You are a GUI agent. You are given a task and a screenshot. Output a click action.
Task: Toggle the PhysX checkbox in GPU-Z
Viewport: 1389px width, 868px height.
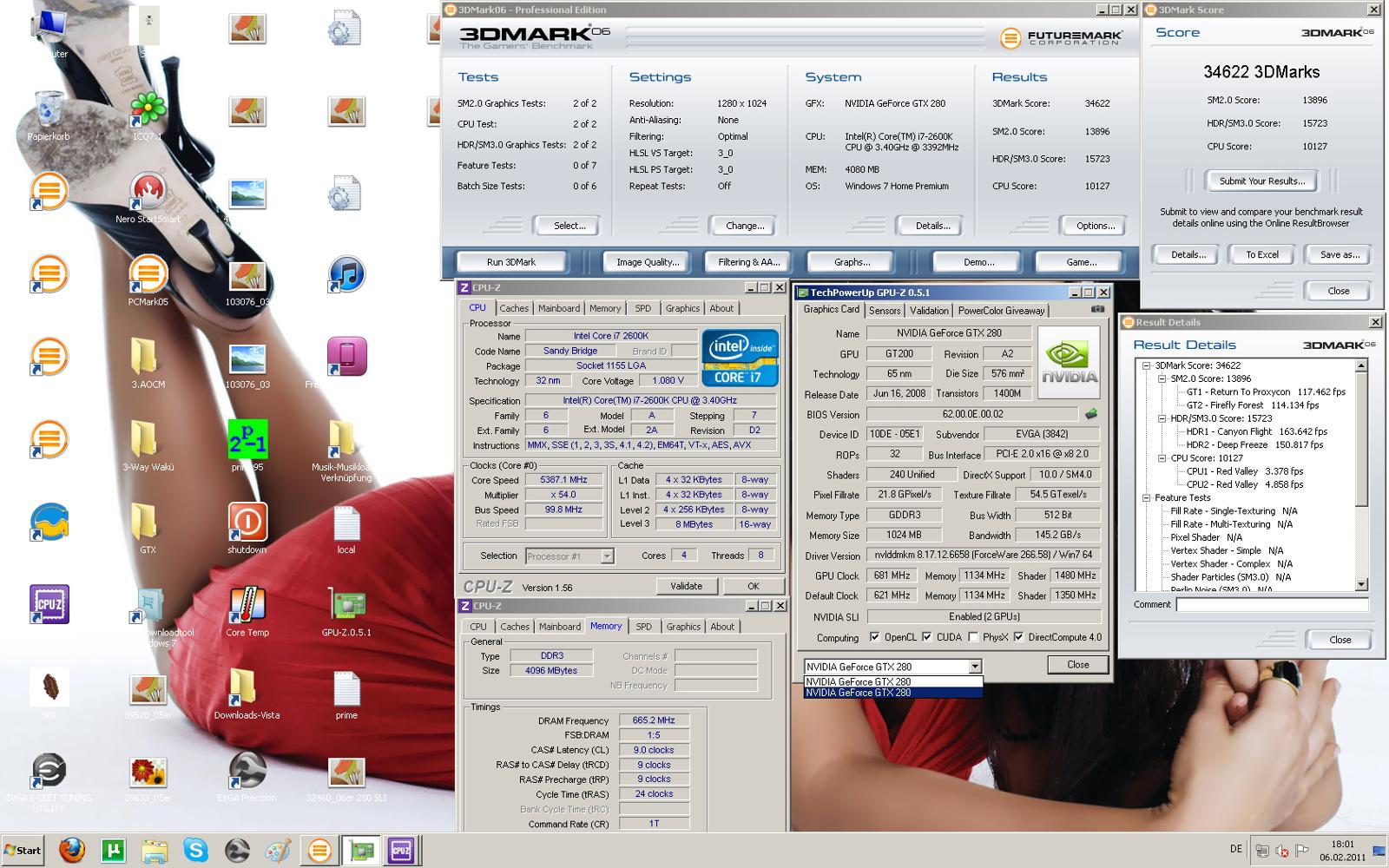tap(974, 637)
